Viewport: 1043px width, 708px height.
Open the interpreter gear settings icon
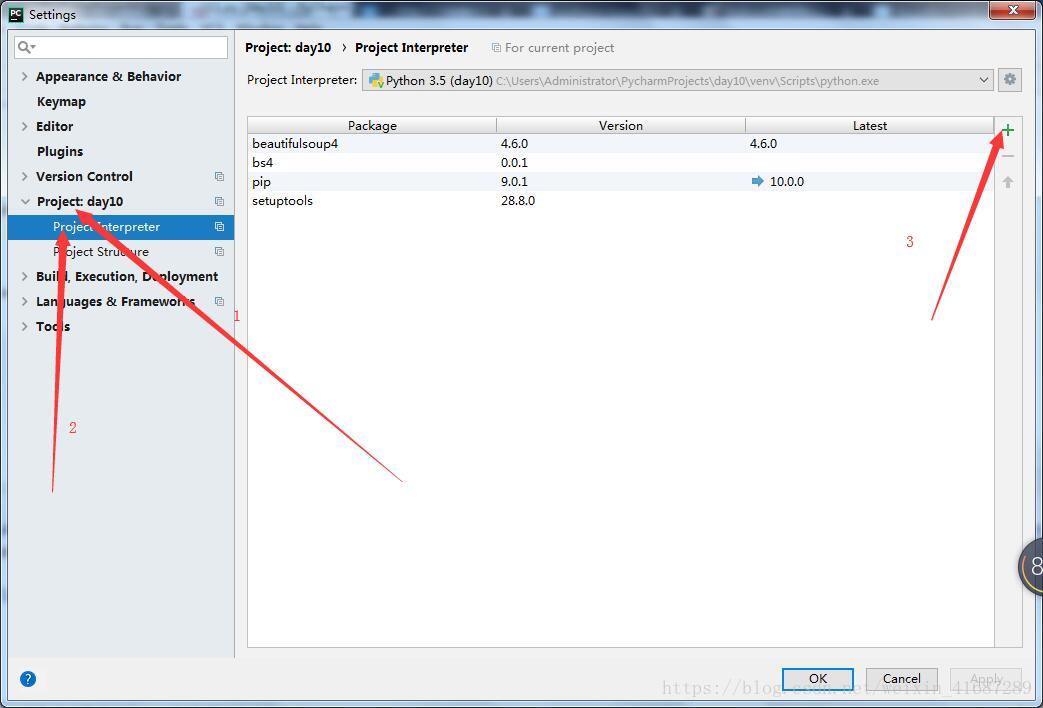[1010, 80]
